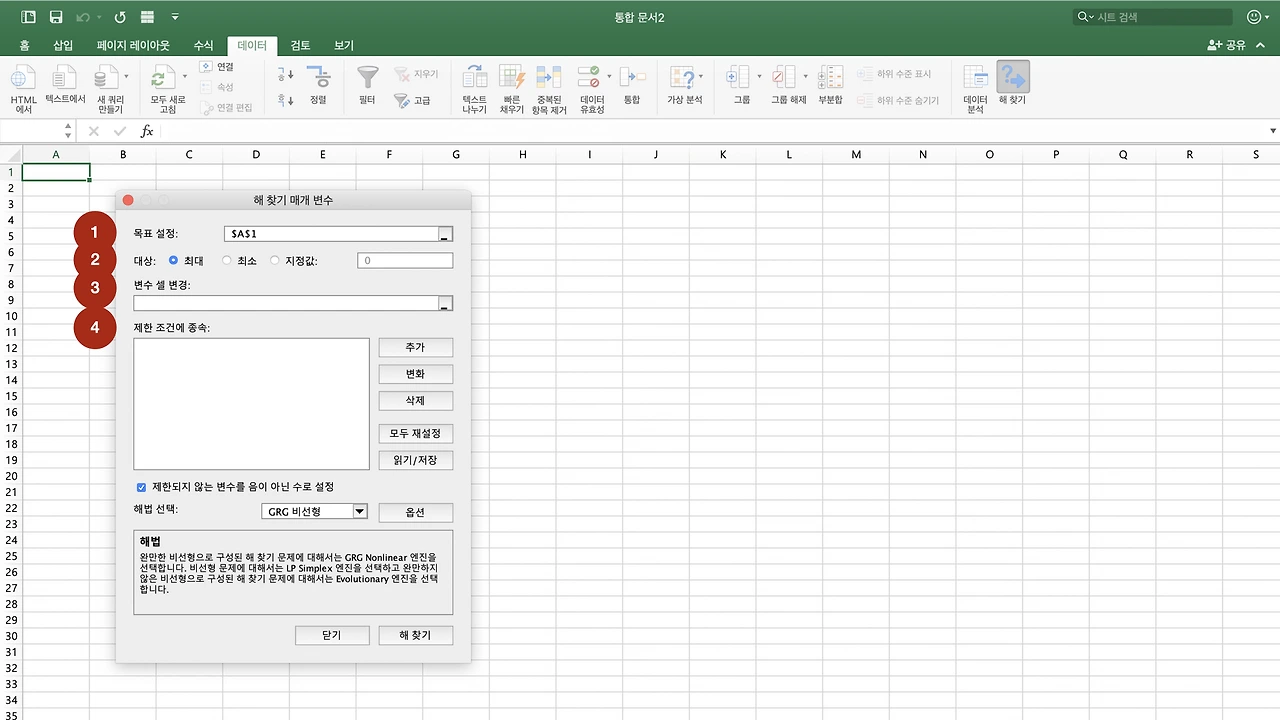Open the 그룹 dropdown arrow

pos(759,76)
